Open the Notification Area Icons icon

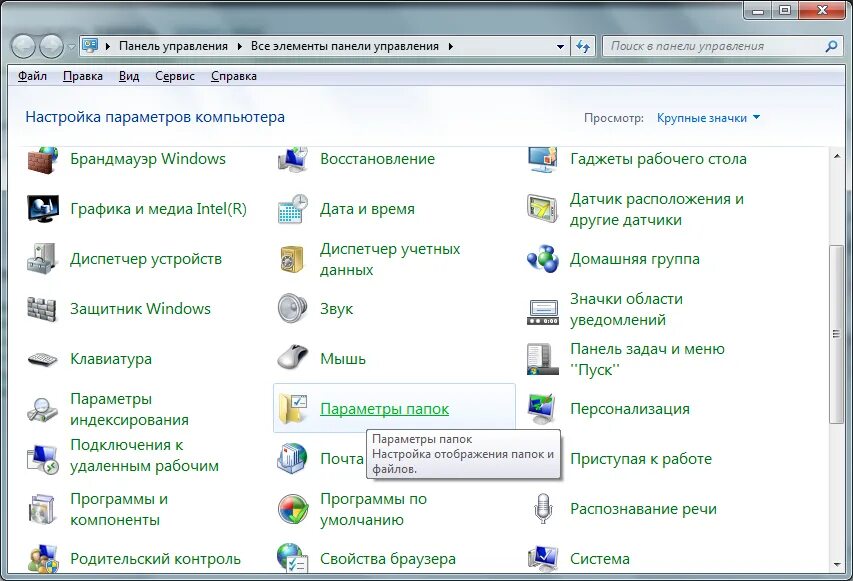point(542,311)
